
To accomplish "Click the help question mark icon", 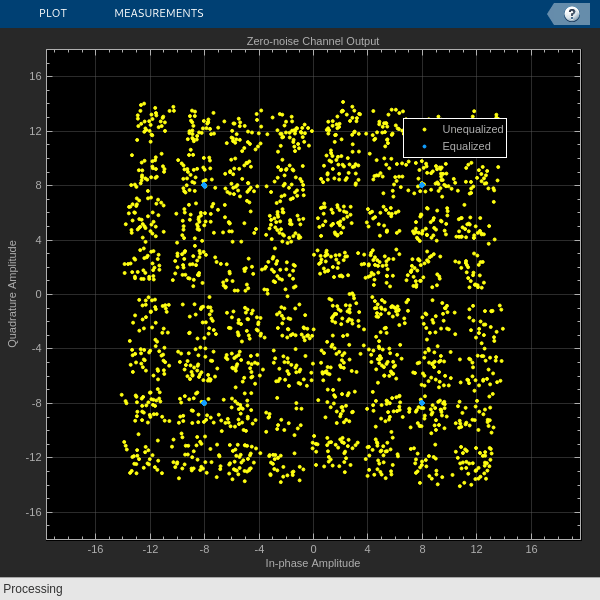I will [x=572, y=14].
